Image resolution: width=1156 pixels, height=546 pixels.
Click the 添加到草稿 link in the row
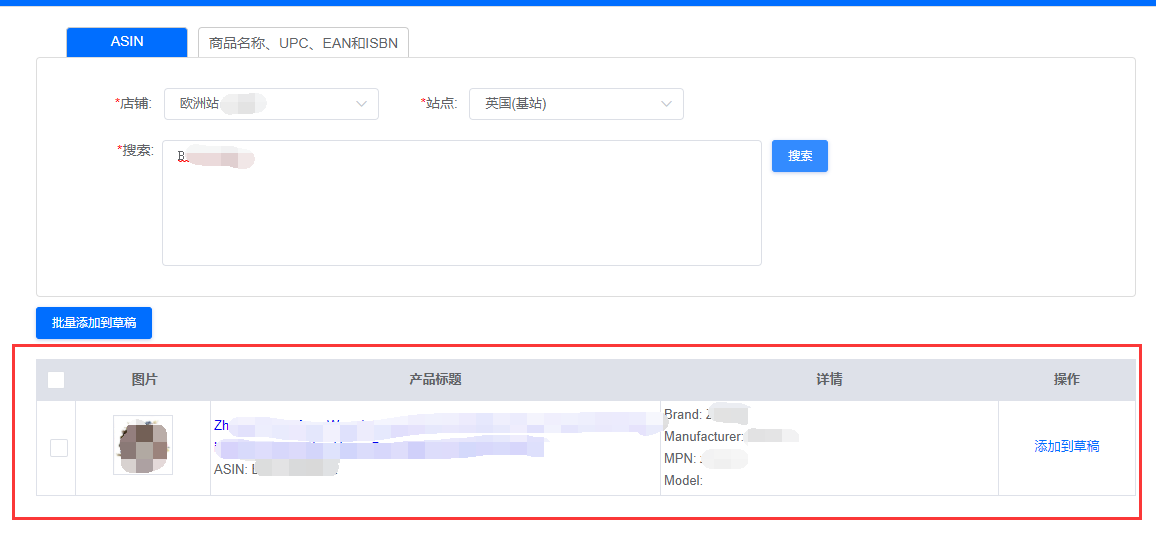click(x=1067, y=447)
